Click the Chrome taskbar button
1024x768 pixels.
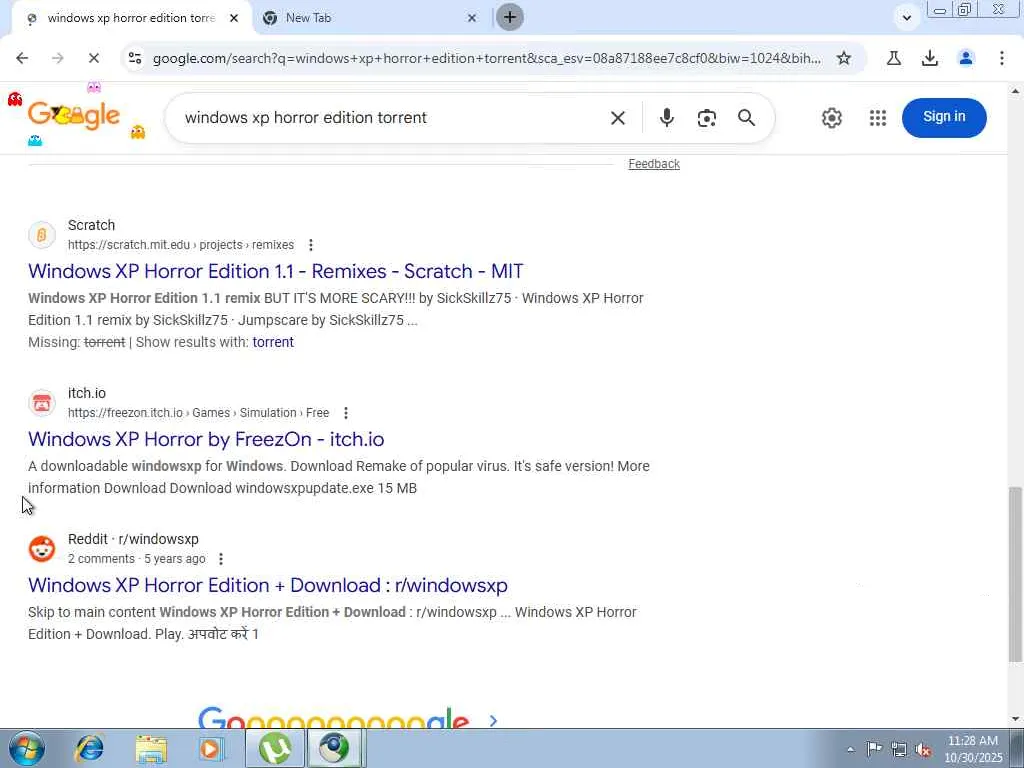[334, 748]
